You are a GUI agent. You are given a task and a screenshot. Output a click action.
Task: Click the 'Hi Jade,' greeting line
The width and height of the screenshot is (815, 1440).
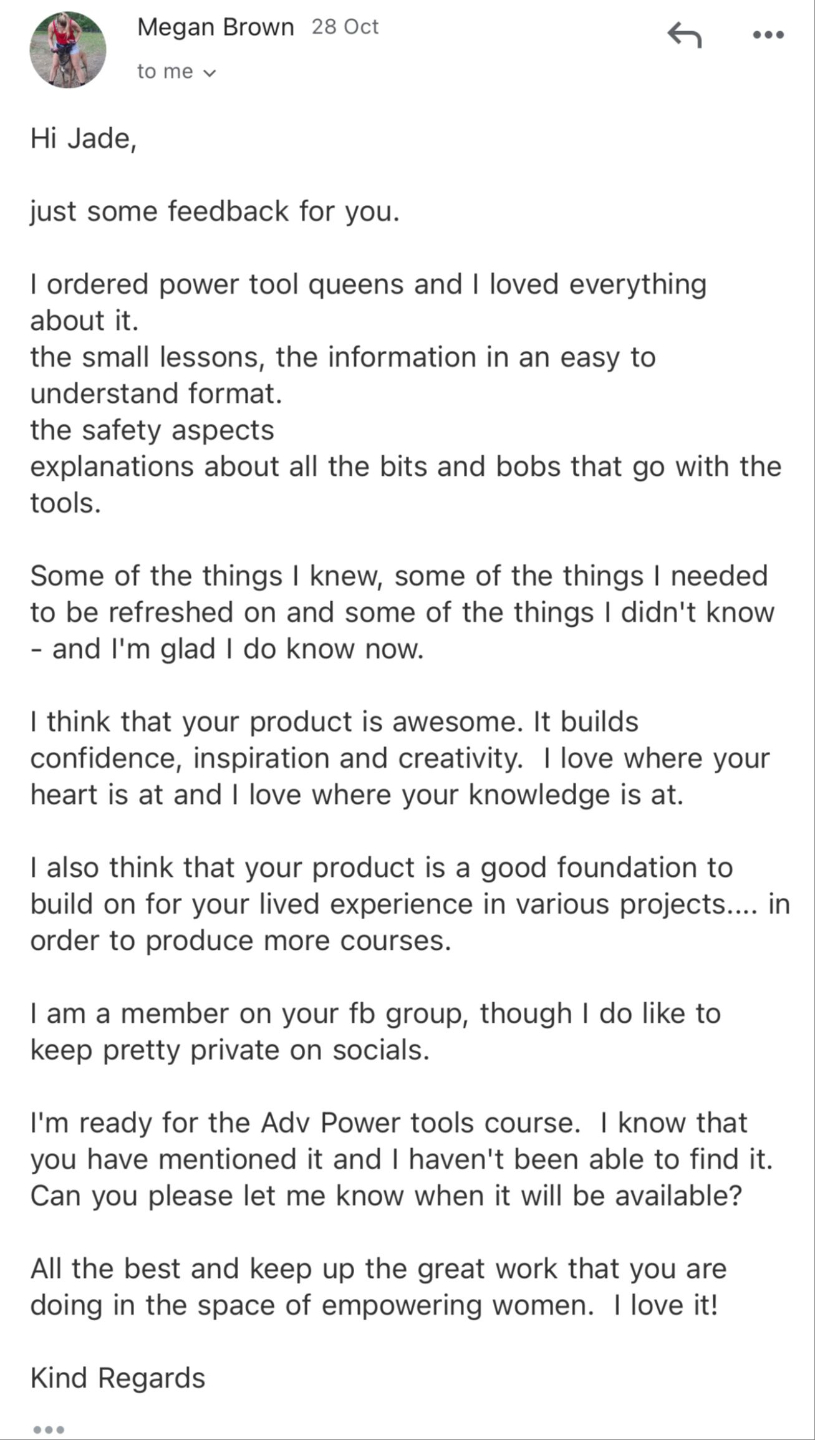click(x=83, y=138)
